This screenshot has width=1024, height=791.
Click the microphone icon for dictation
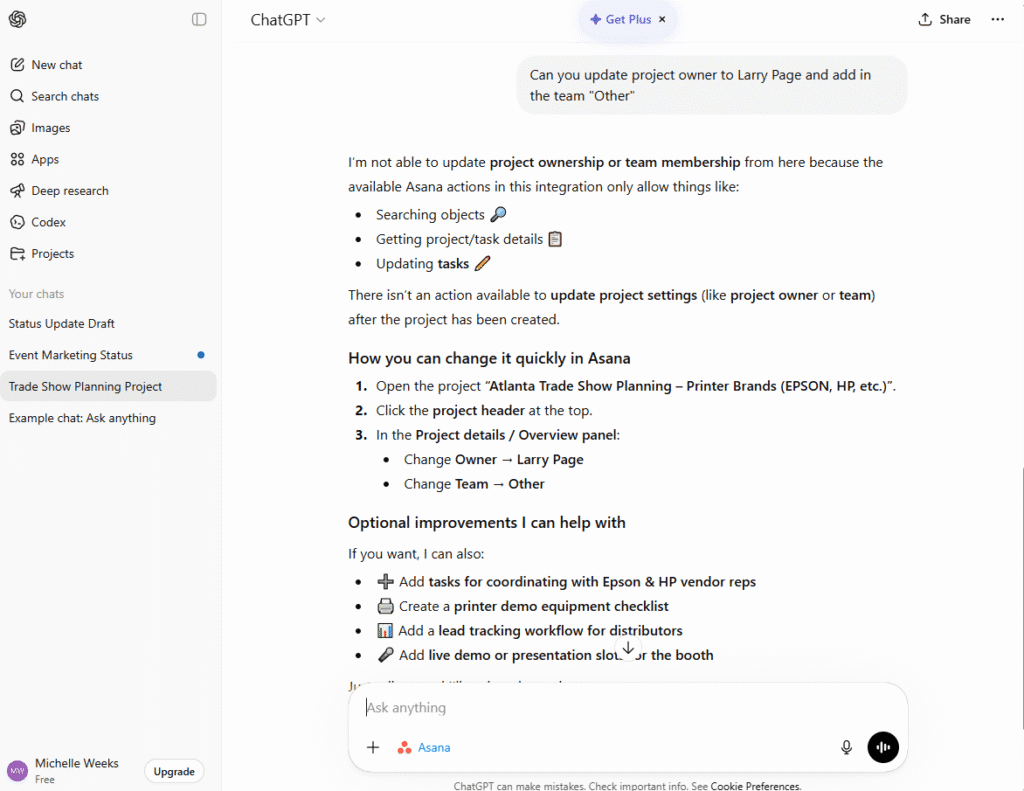tap(846, 747)
